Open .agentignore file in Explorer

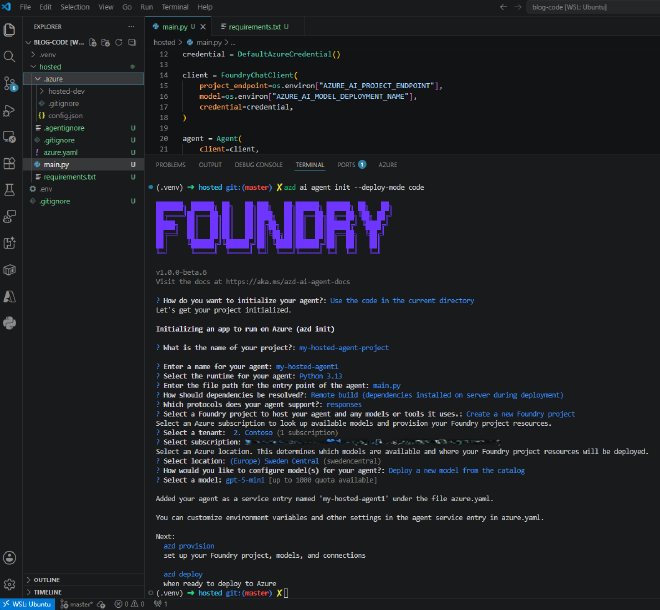pos(83,128)
